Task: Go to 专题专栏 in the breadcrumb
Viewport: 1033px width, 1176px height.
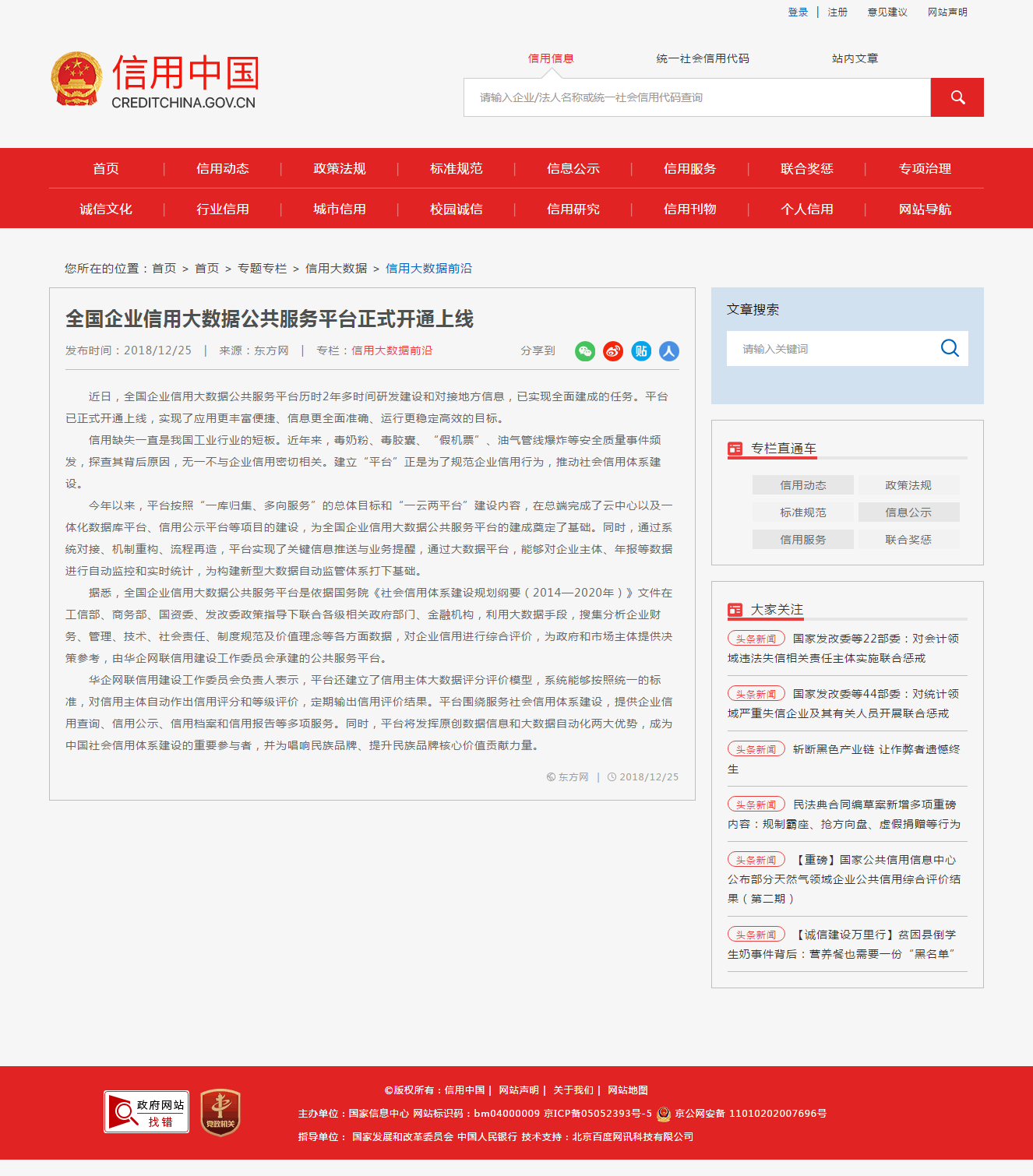Action: pos(262,268)
